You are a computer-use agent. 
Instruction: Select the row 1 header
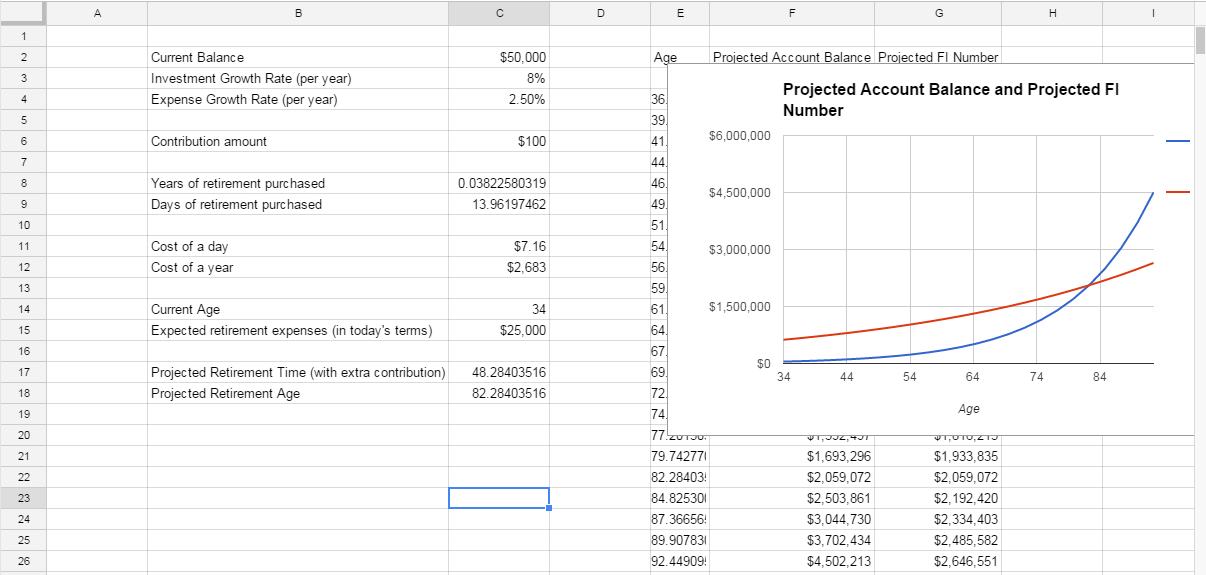click(22, 36)
